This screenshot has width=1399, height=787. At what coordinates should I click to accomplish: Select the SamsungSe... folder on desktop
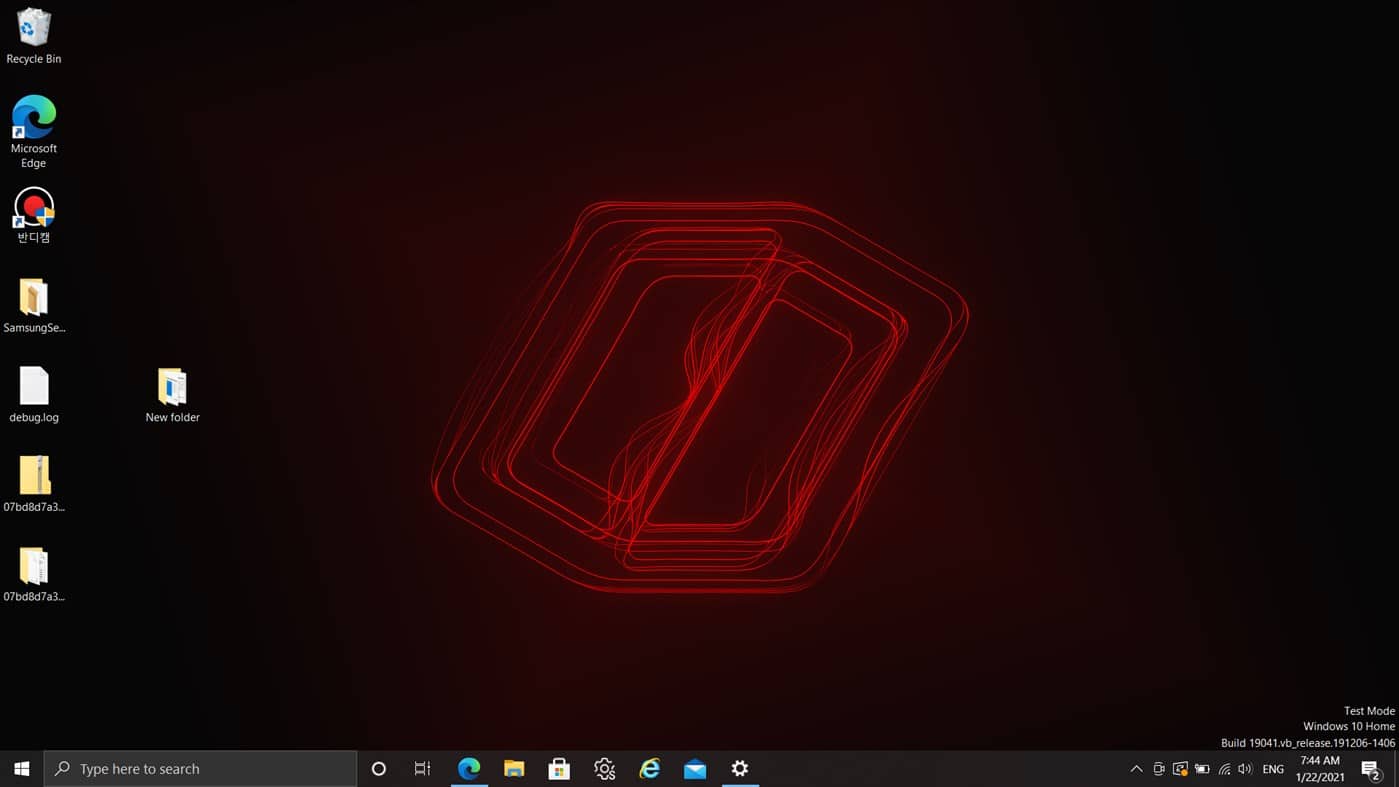pos(34,306)
